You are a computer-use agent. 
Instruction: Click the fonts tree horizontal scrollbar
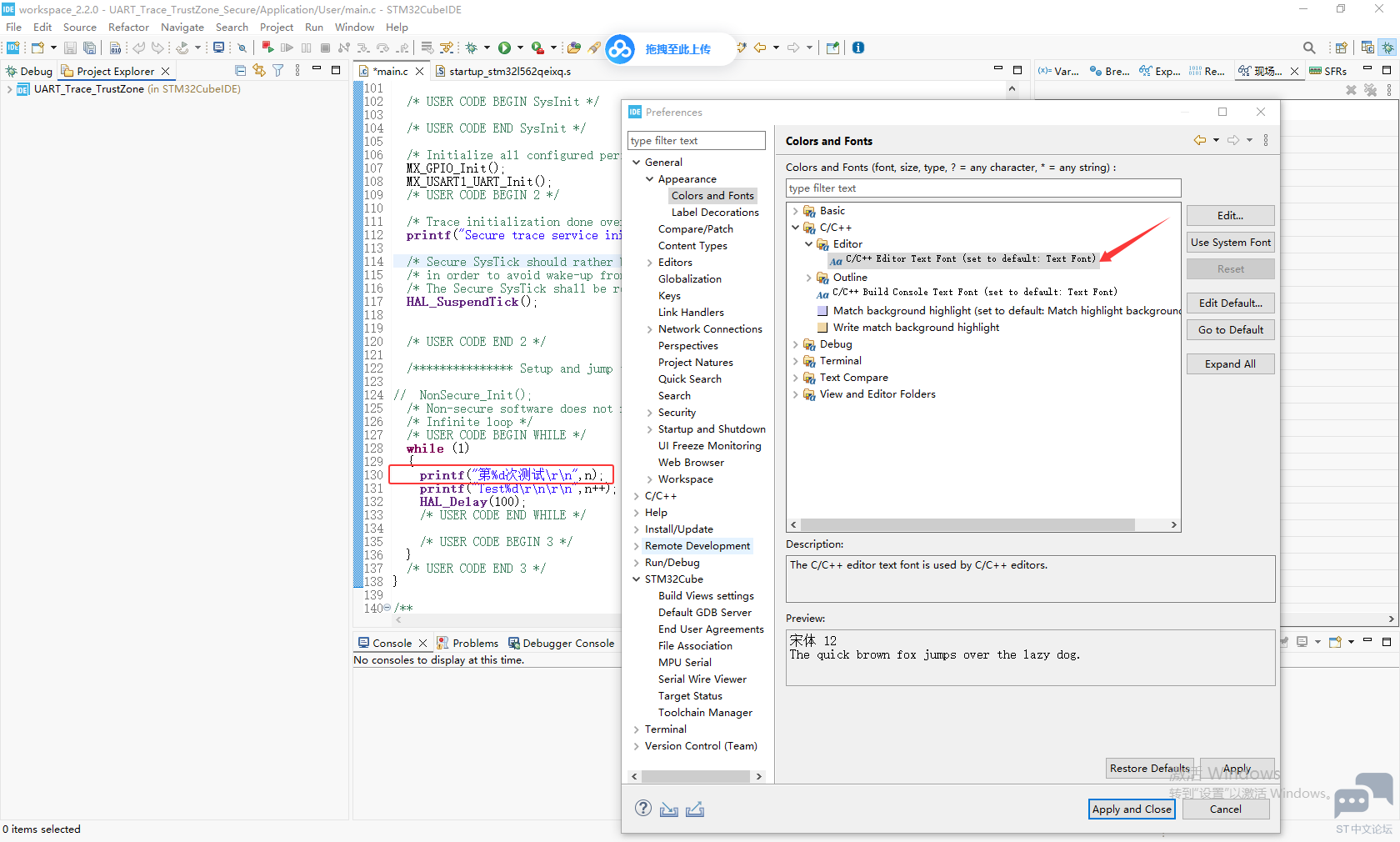967,525
